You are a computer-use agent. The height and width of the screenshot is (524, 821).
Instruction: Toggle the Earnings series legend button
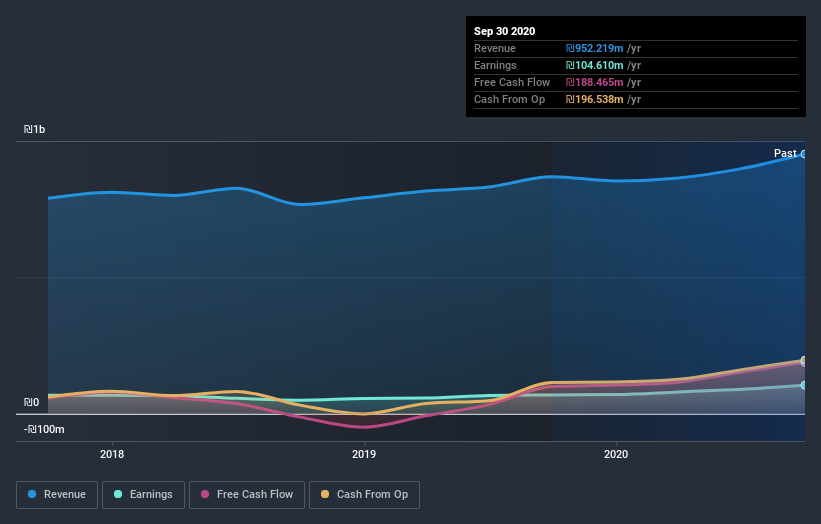pos(143,495)
